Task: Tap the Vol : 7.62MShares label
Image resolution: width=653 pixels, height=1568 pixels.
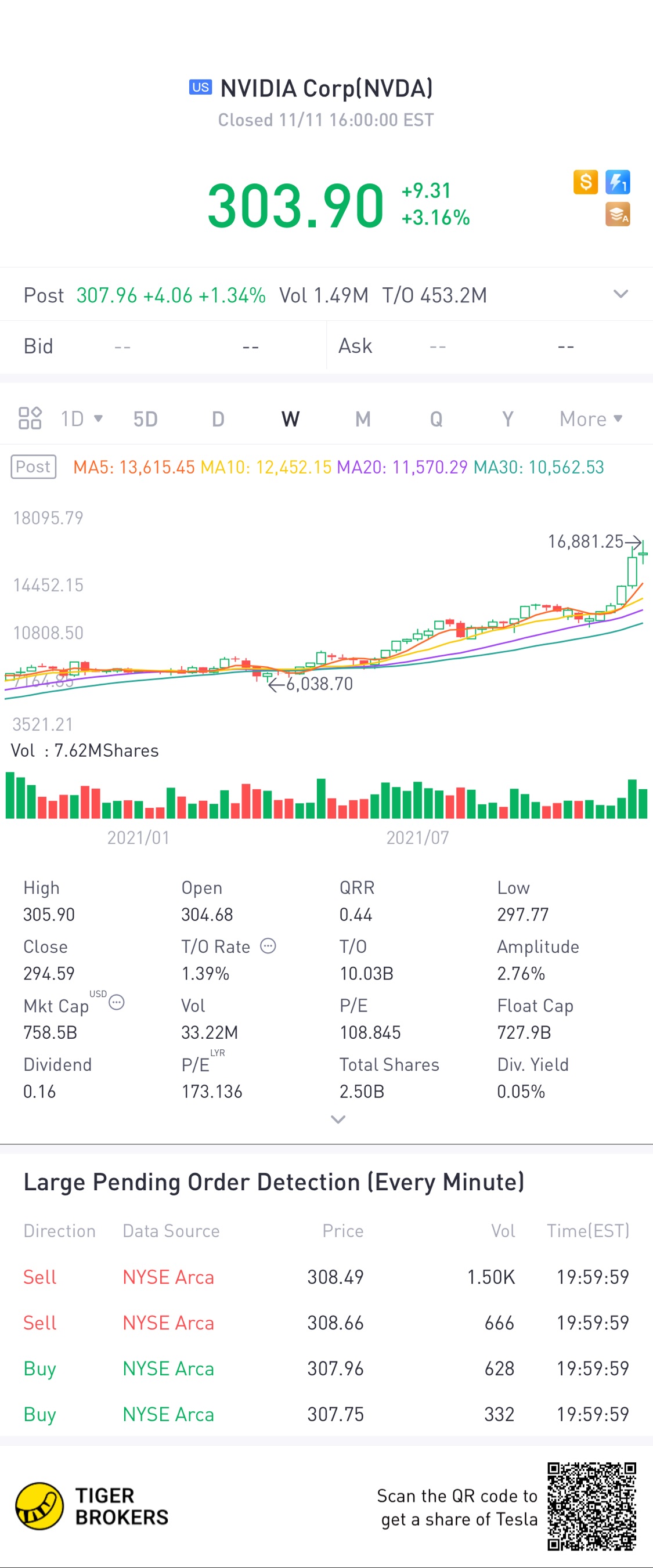Action: [85, 750]
